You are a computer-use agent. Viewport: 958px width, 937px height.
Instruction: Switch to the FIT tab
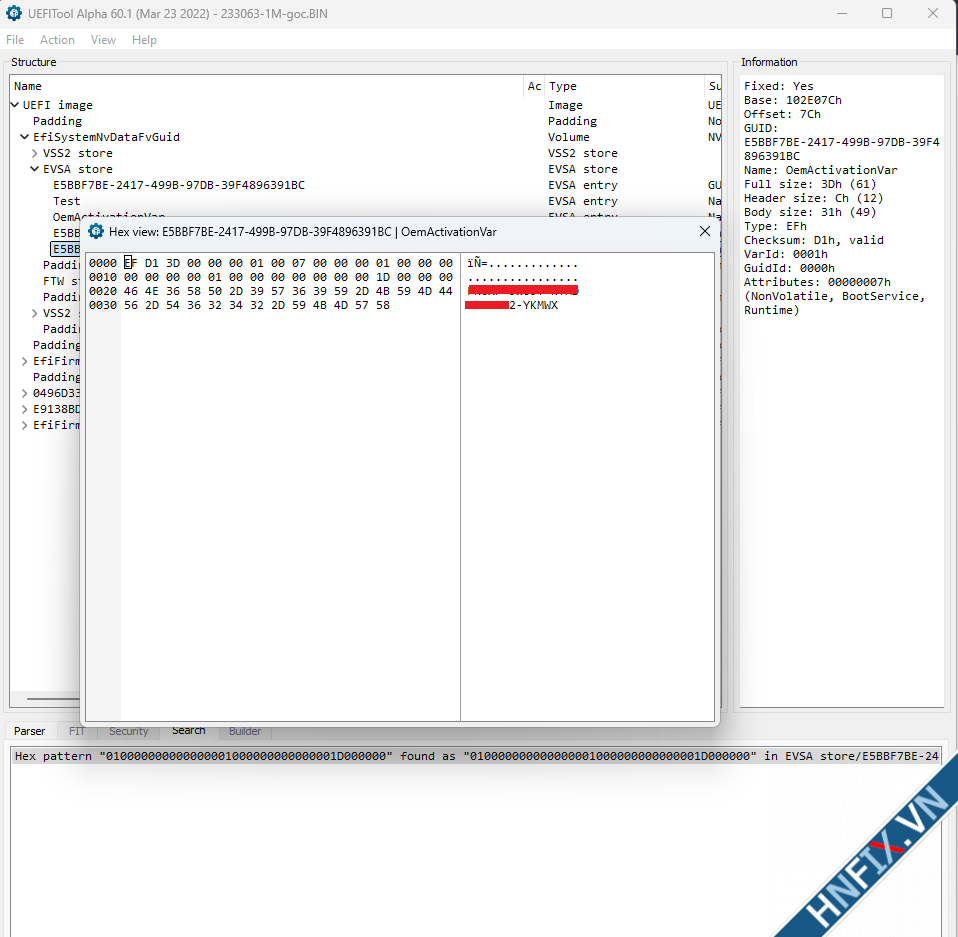[77, 731]
